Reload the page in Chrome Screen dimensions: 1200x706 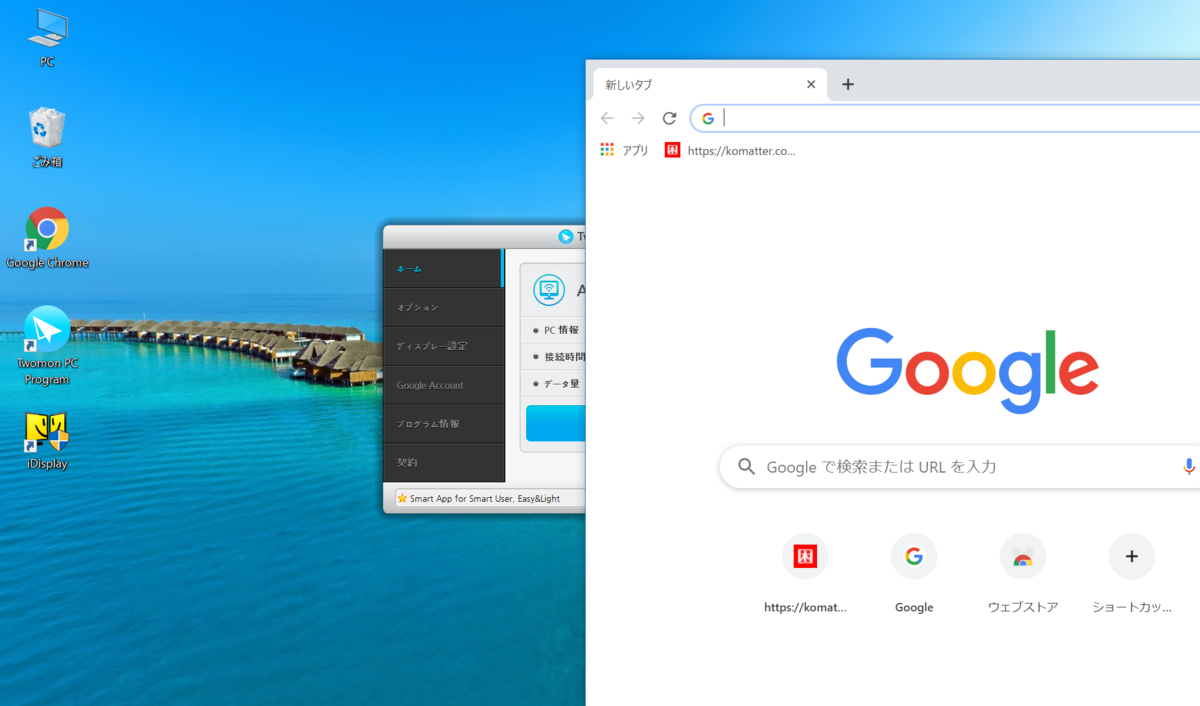pyautogui.click(x=670, y=118)
